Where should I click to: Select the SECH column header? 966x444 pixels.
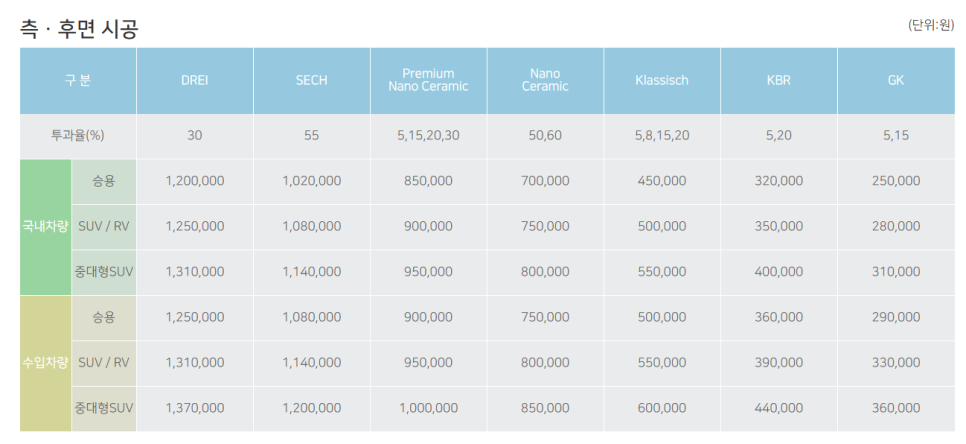[x=312, y=81]
